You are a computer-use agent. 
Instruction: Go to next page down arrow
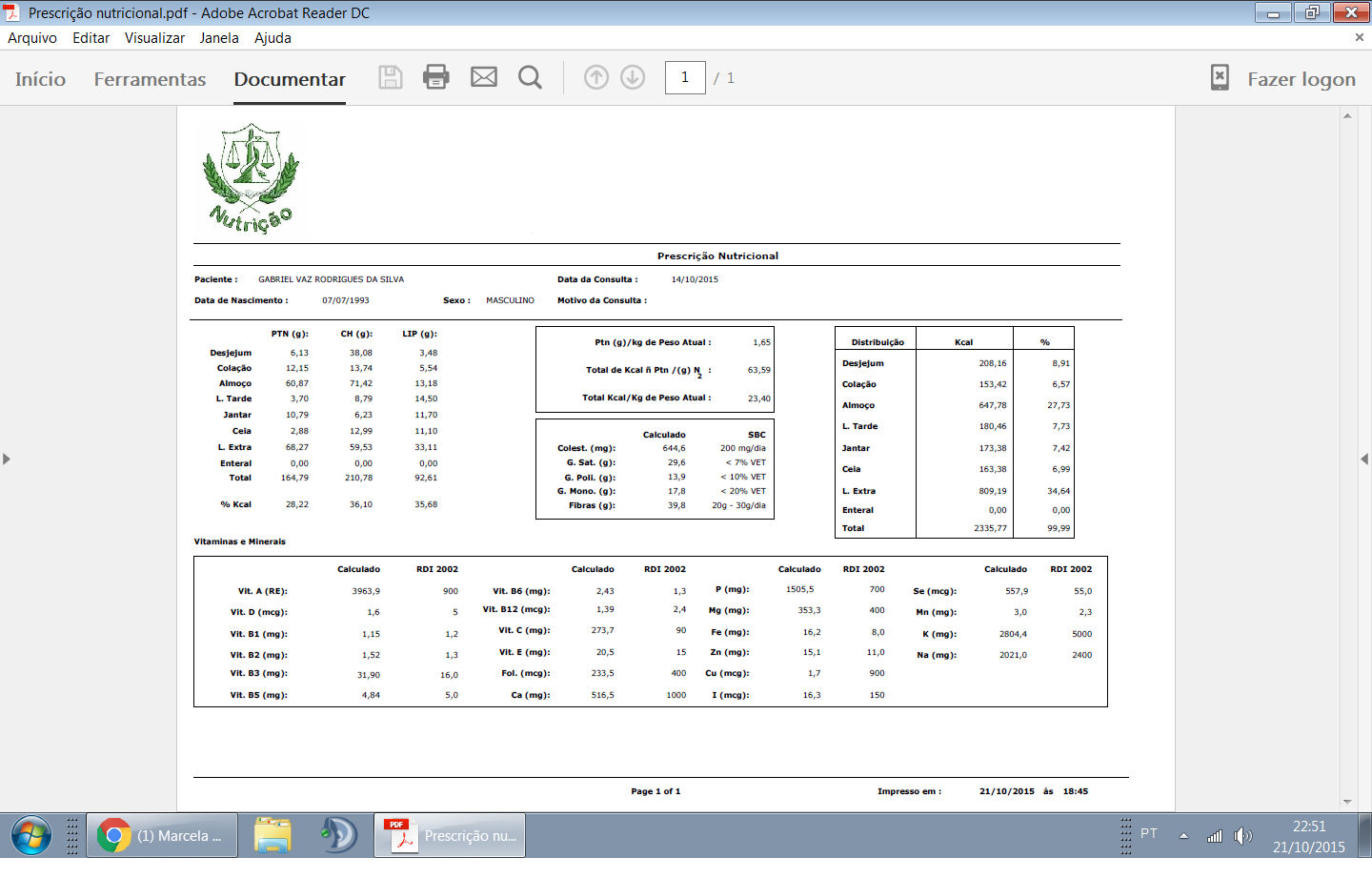tap(633, 77)
